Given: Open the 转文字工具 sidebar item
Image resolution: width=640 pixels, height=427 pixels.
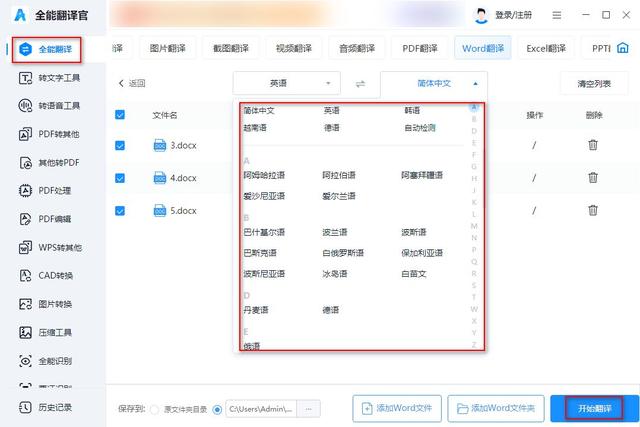Looking at the screenshot, I should (49, 78).
